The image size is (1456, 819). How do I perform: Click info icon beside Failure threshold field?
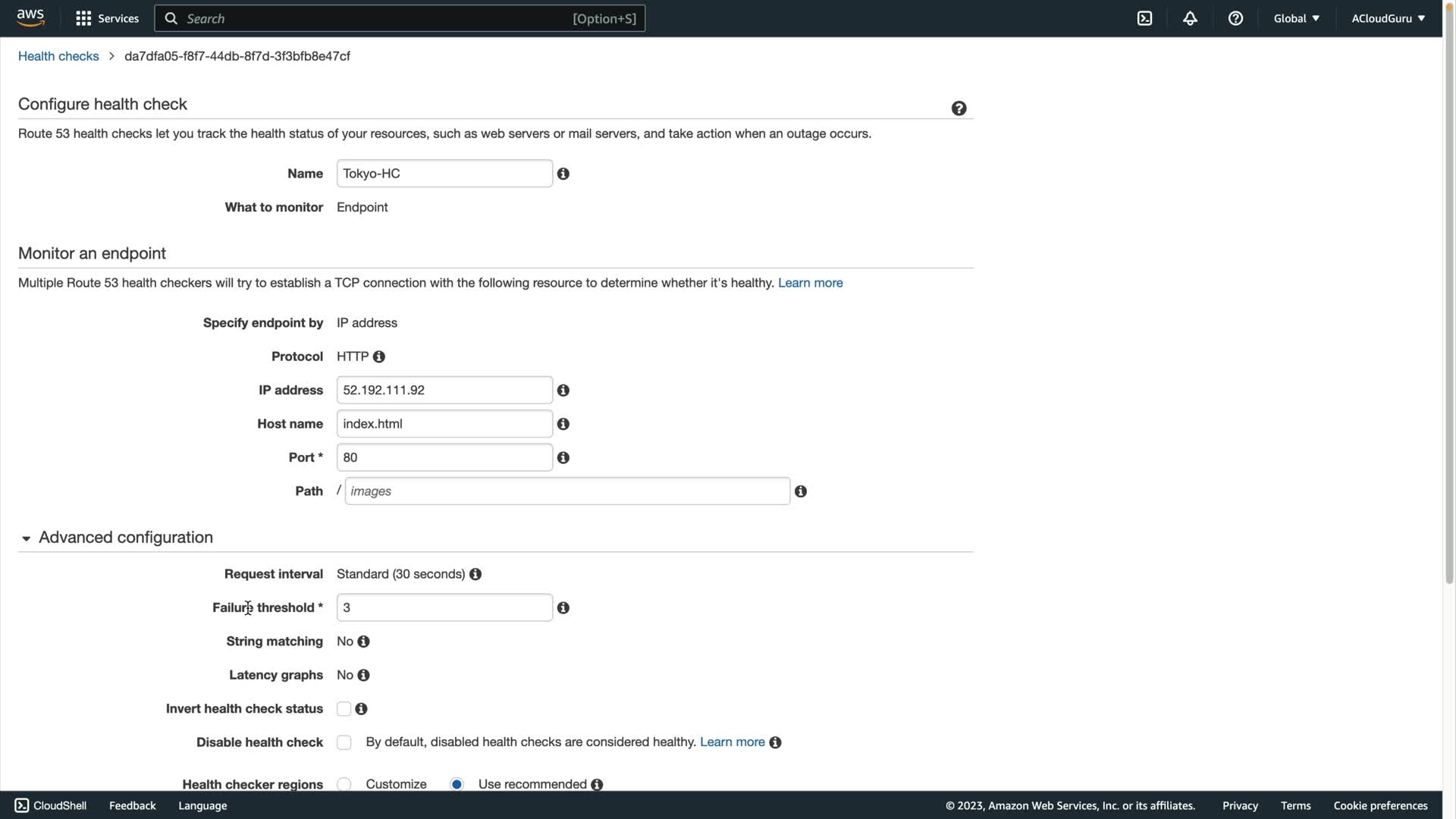pos(563,608)
